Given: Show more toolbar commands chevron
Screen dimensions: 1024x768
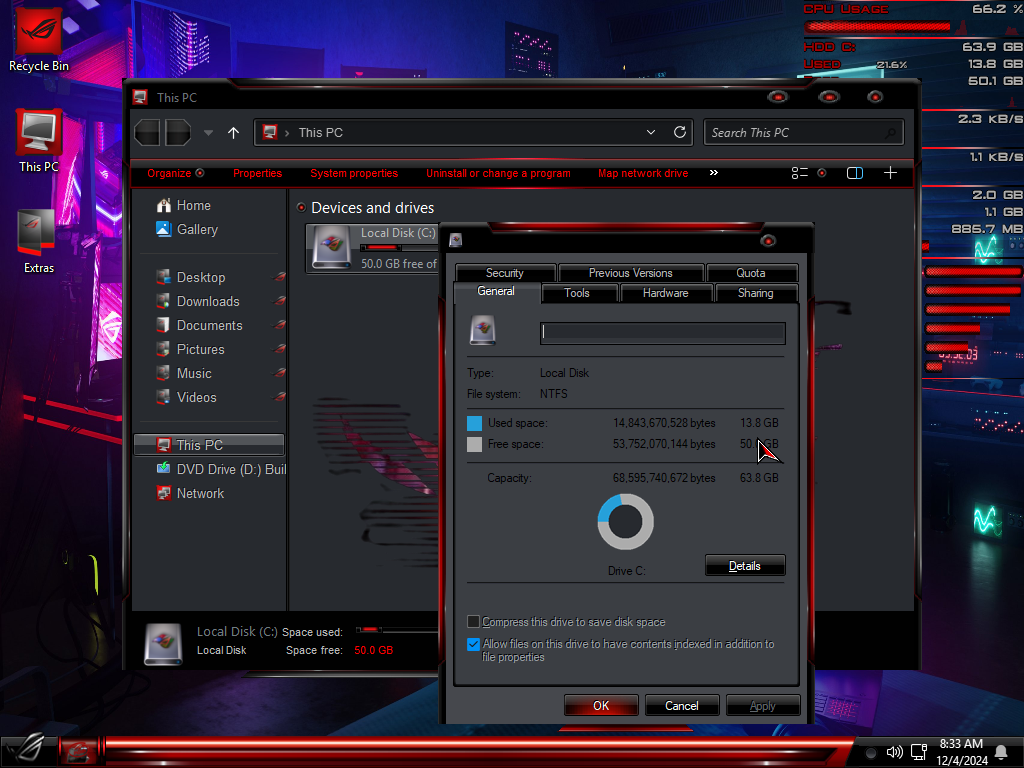Looking at the screenshot, I should pos(714,172).
